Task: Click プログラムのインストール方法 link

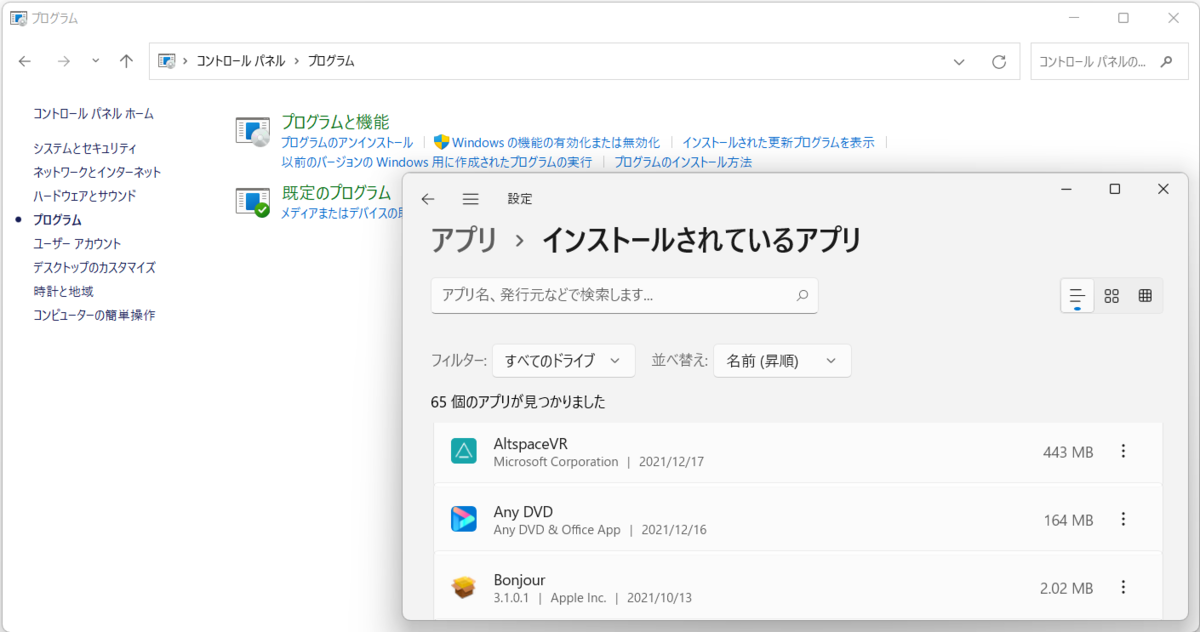Action: point(683,162)
